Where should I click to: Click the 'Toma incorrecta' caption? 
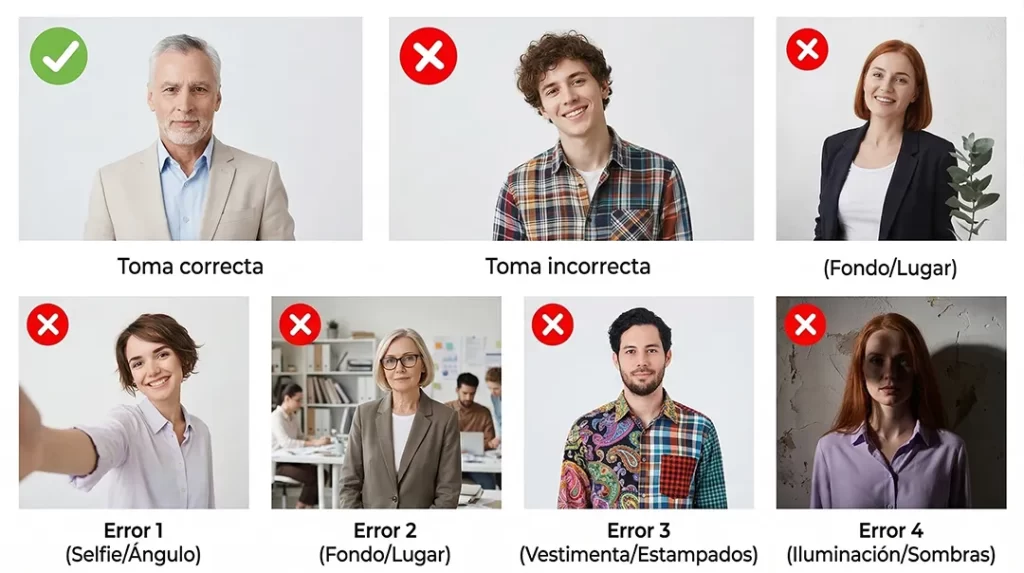(x=568, y=267)
